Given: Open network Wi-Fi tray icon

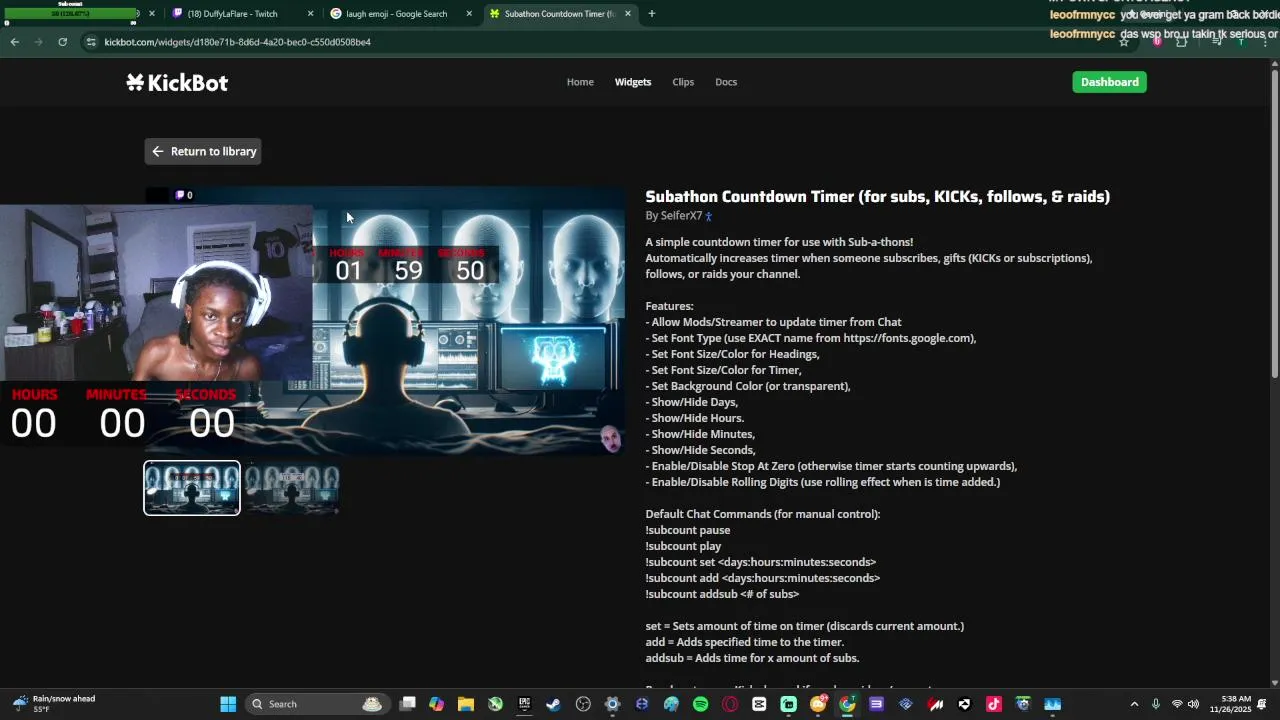Looking at the screenshot, I should click(x=1177, y=704).
